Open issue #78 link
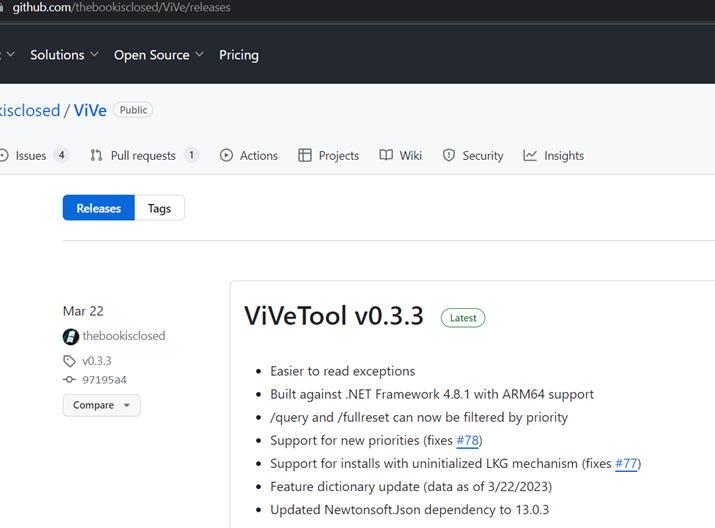The width and height of the screenshot is (715, 528). 468,440
